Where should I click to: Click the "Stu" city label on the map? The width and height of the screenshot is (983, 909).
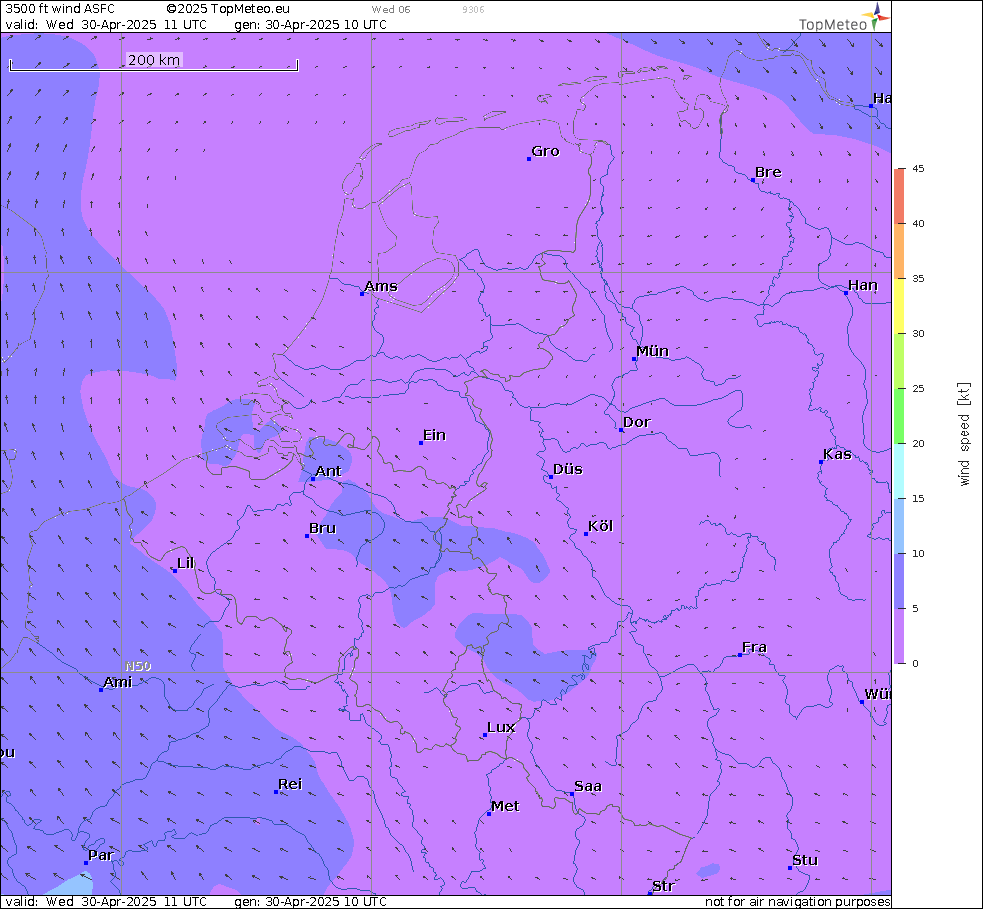click(805, 860)
